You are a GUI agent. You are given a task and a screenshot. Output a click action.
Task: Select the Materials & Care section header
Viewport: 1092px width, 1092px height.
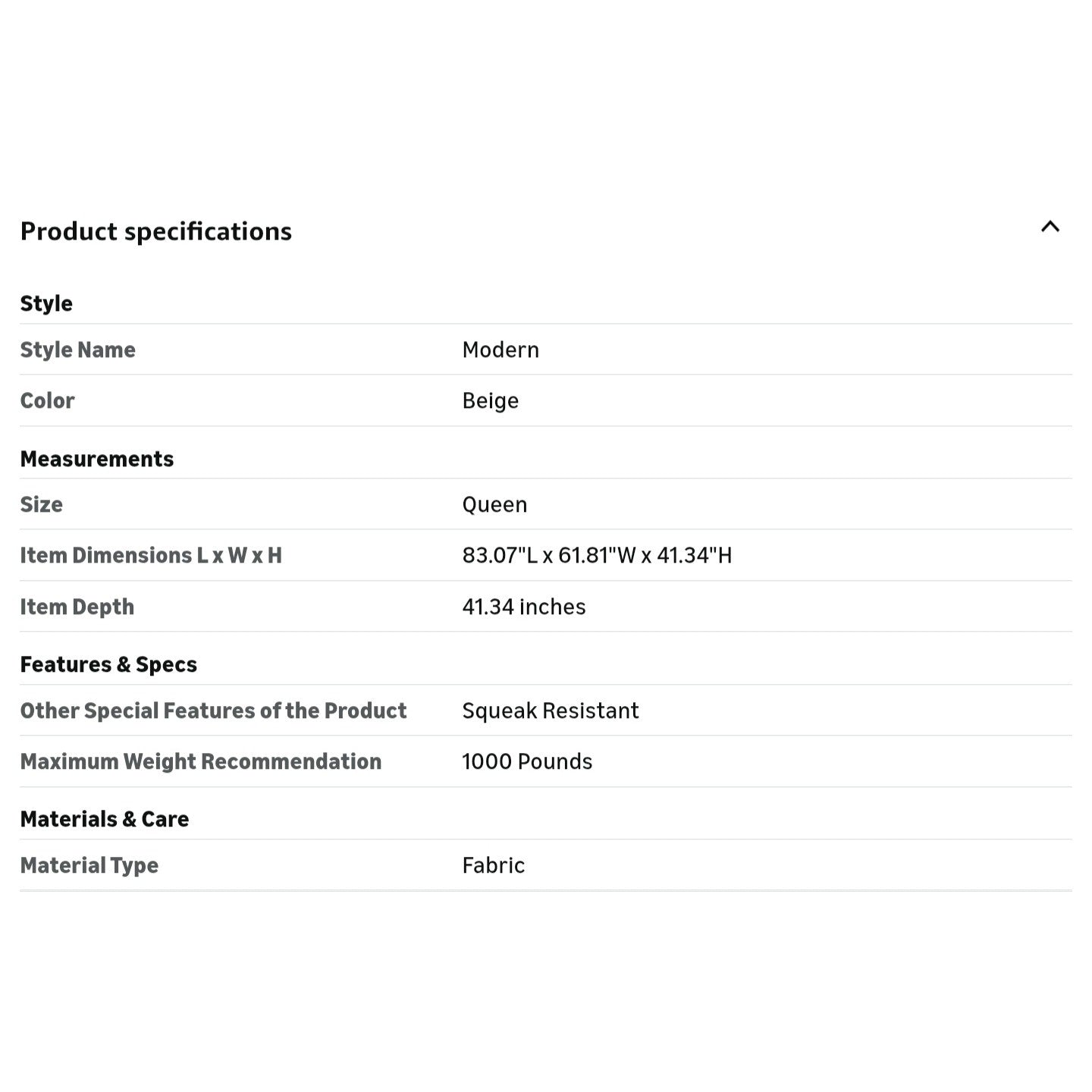point(105,819)
